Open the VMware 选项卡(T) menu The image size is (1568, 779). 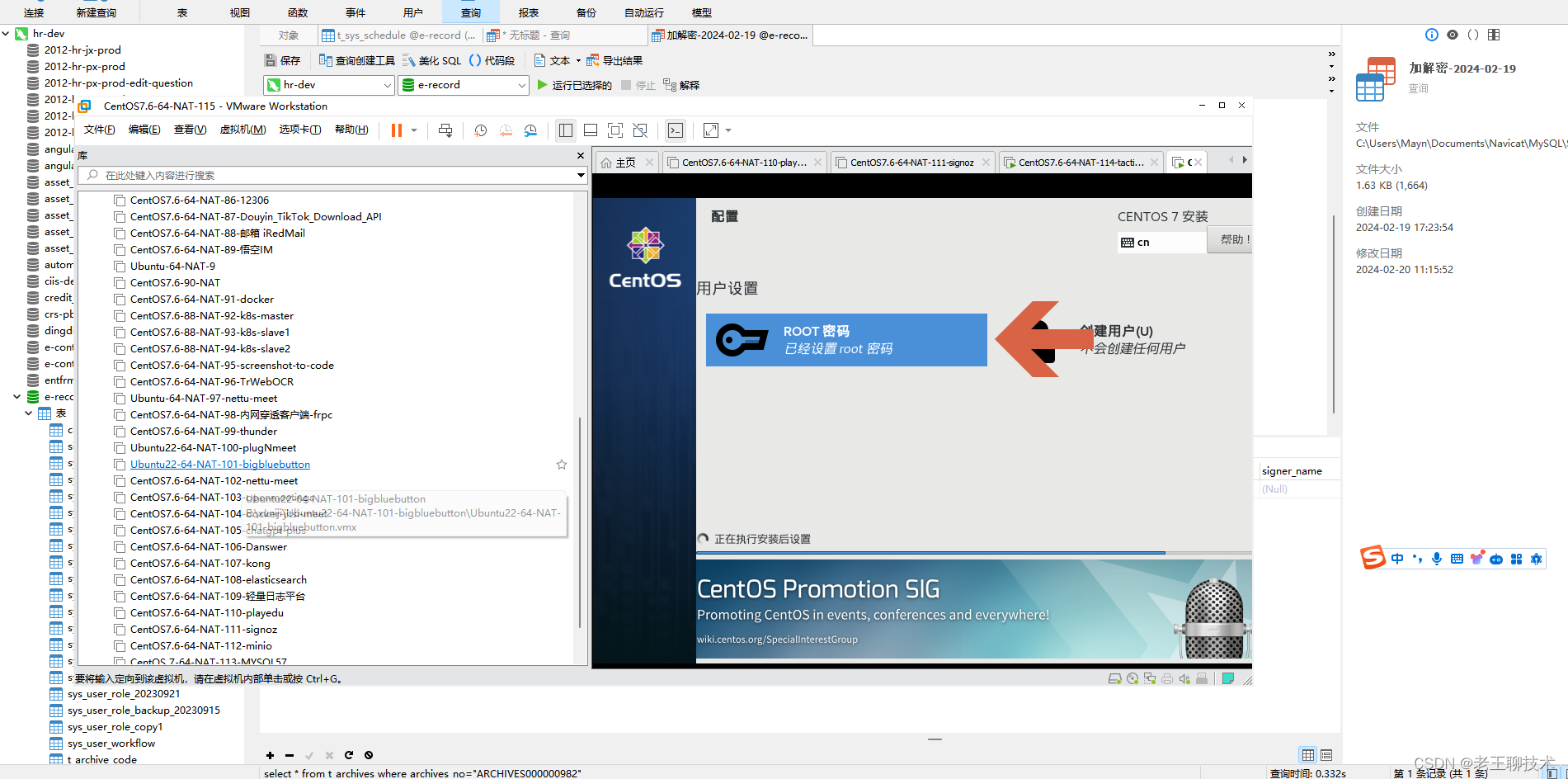[300, 130]
